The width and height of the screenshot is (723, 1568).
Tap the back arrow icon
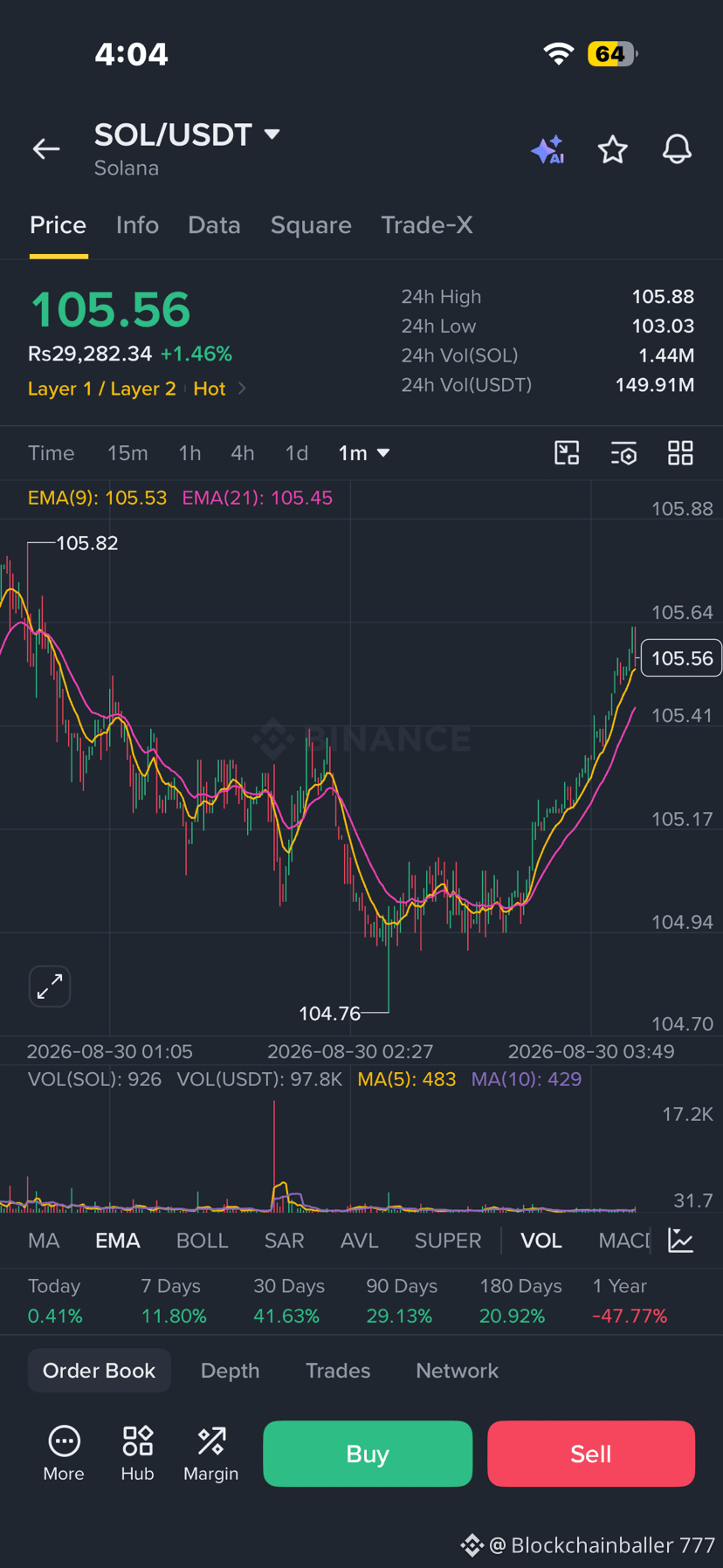tap(46, 149)
